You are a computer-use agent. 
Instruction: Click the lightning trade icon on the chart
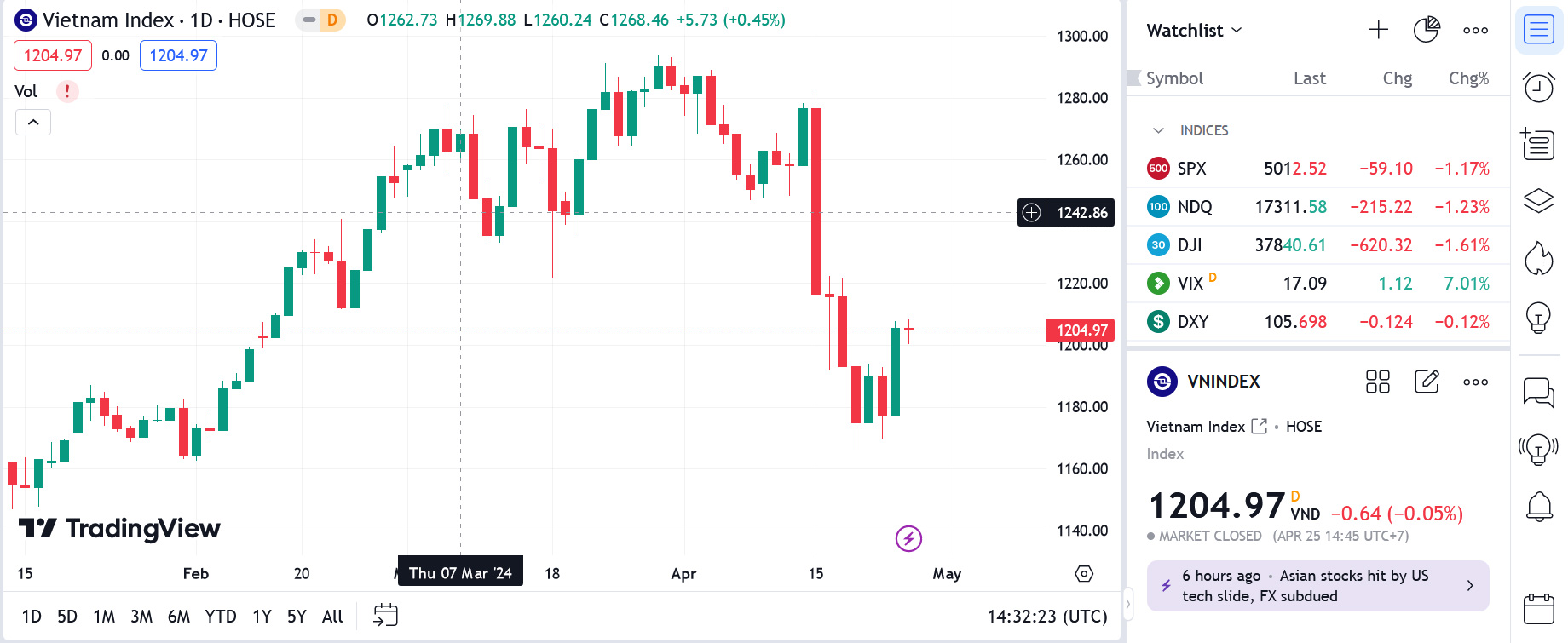(x=908, y=540)
